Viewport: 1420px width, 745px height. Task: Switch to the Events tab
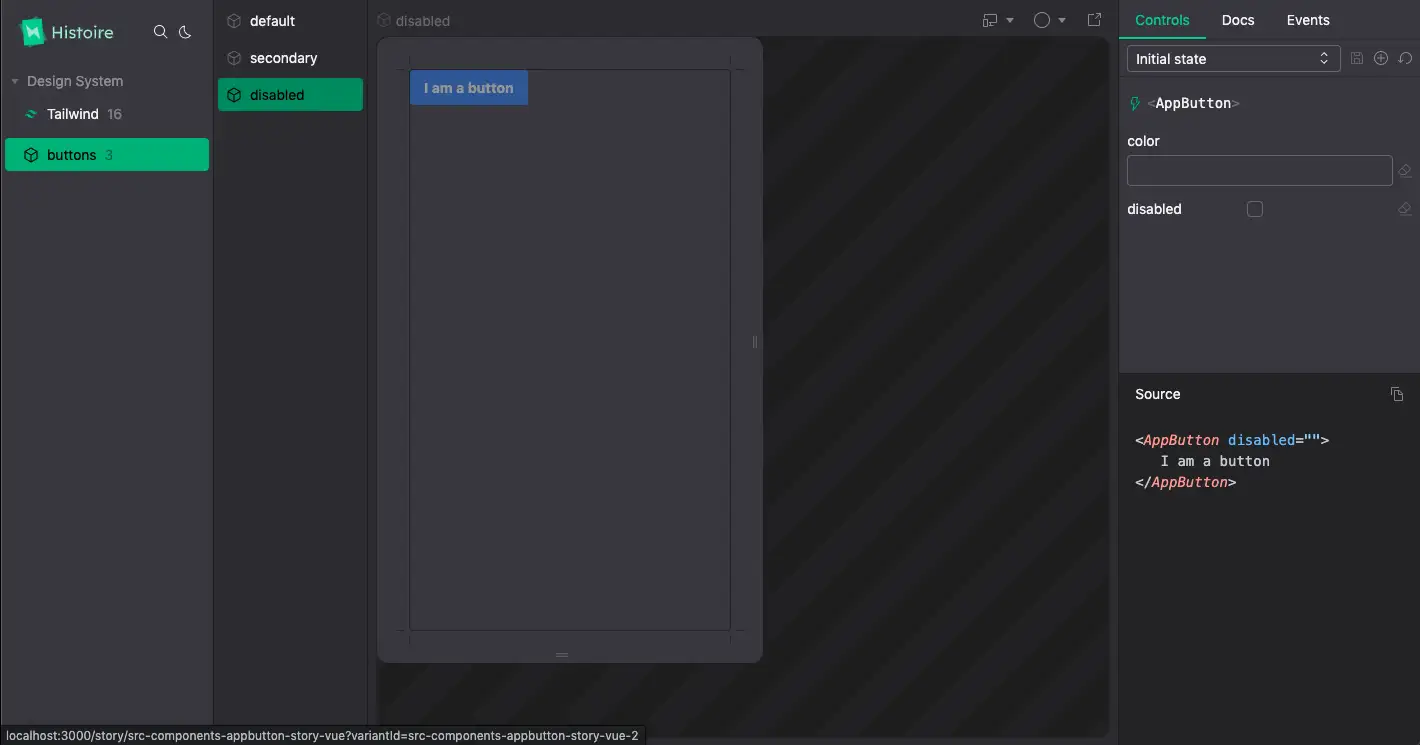(x=1308, y=20)
